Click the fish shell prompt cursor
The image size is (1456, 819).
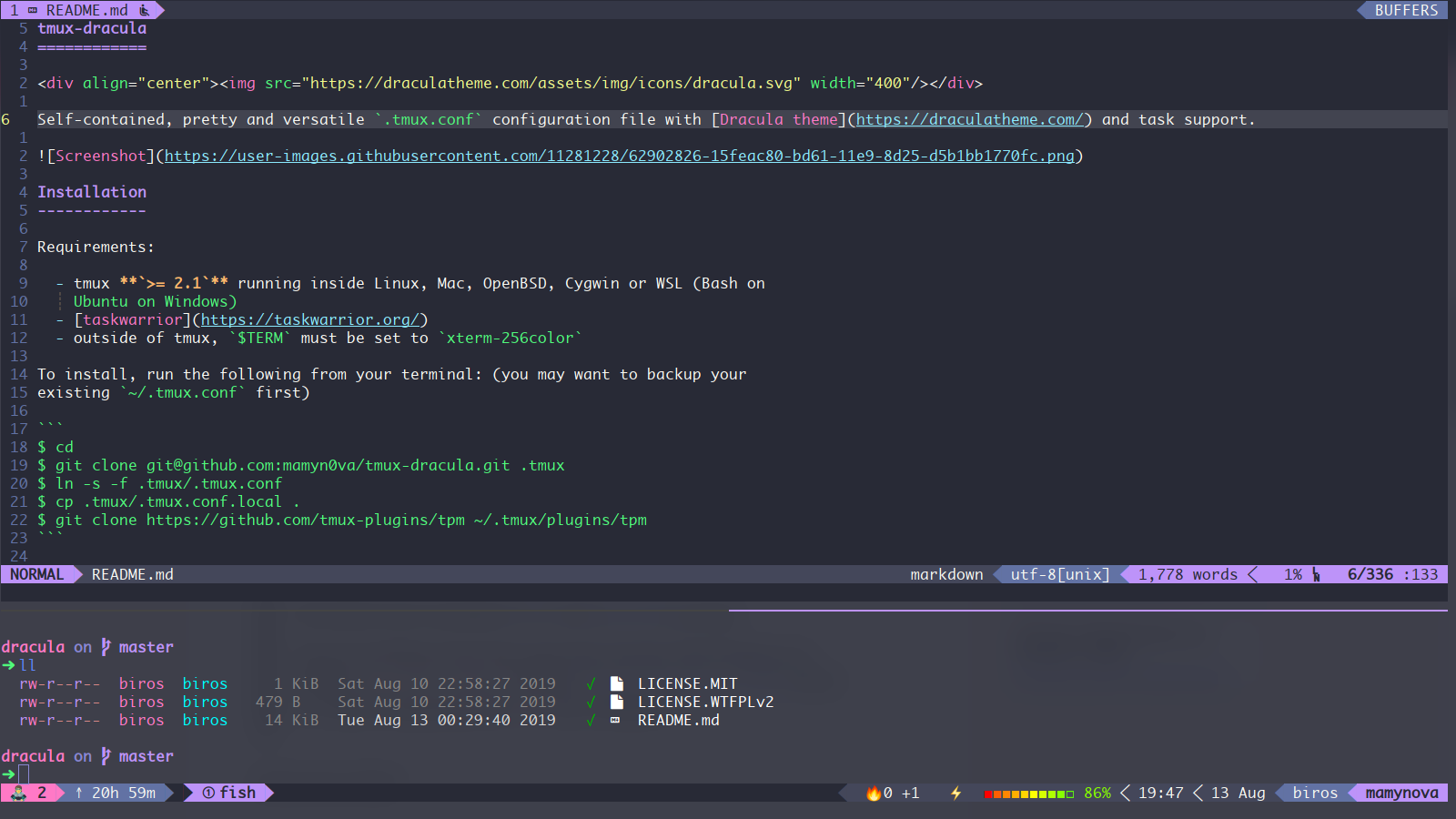click(x=24, y=774)
